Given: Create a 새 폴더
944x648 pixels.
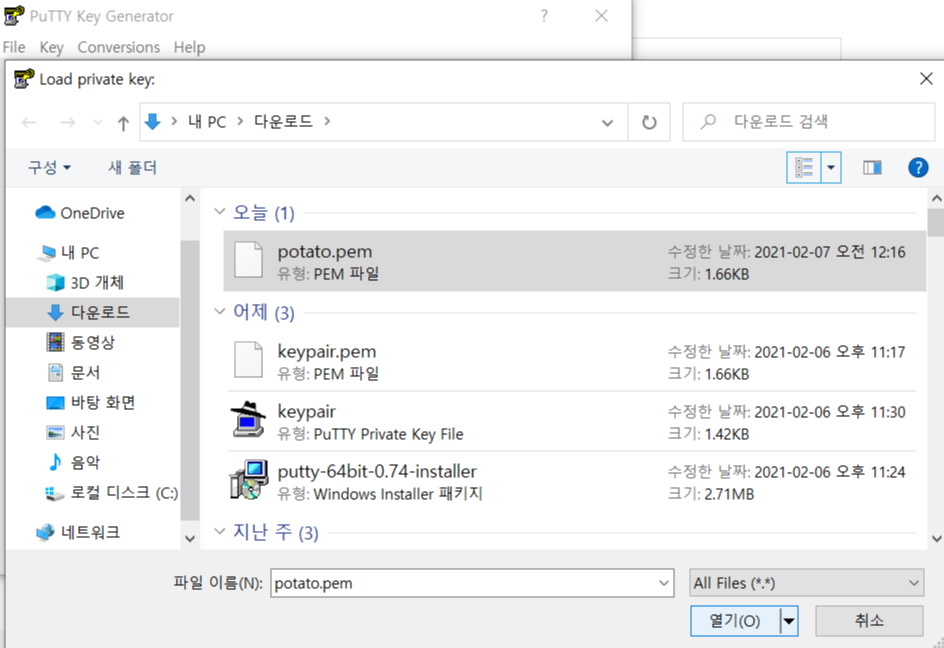Looking at the screenshot, I should coord(132,167).
